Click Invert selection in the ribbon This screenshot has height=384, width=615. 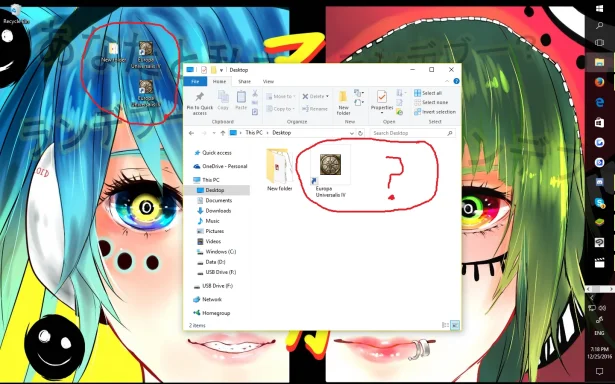coord(435,112)
